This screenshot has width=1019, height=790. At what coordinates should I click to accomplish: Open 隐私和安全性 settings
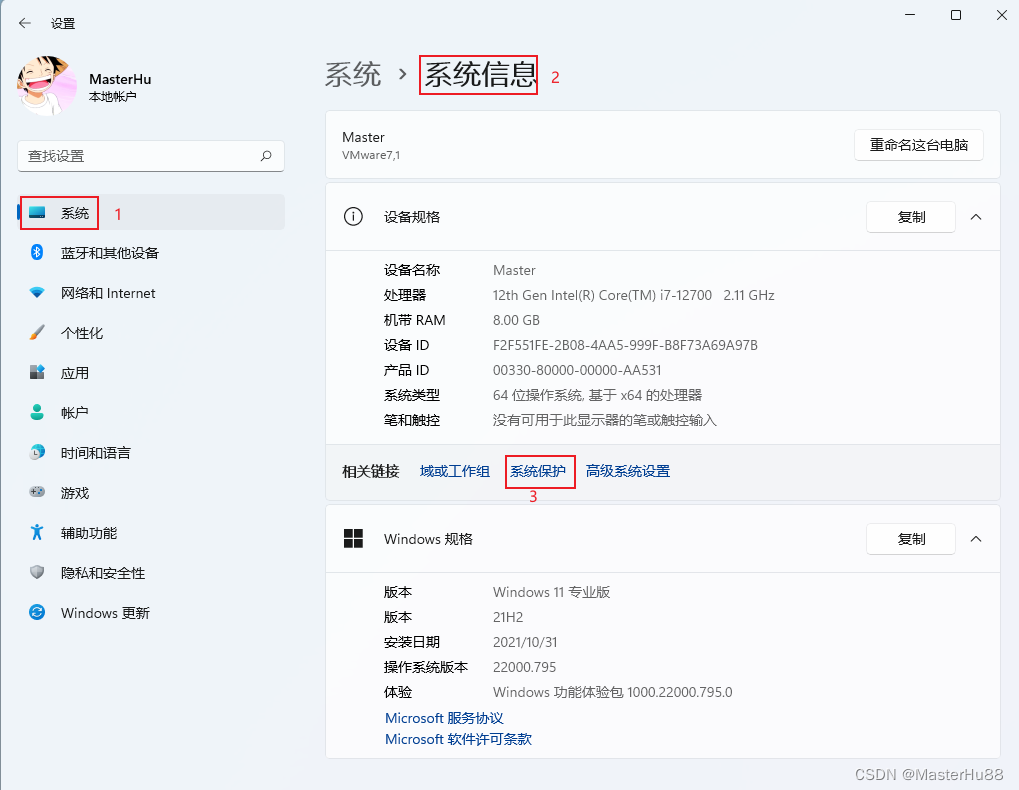pos(151,572)
